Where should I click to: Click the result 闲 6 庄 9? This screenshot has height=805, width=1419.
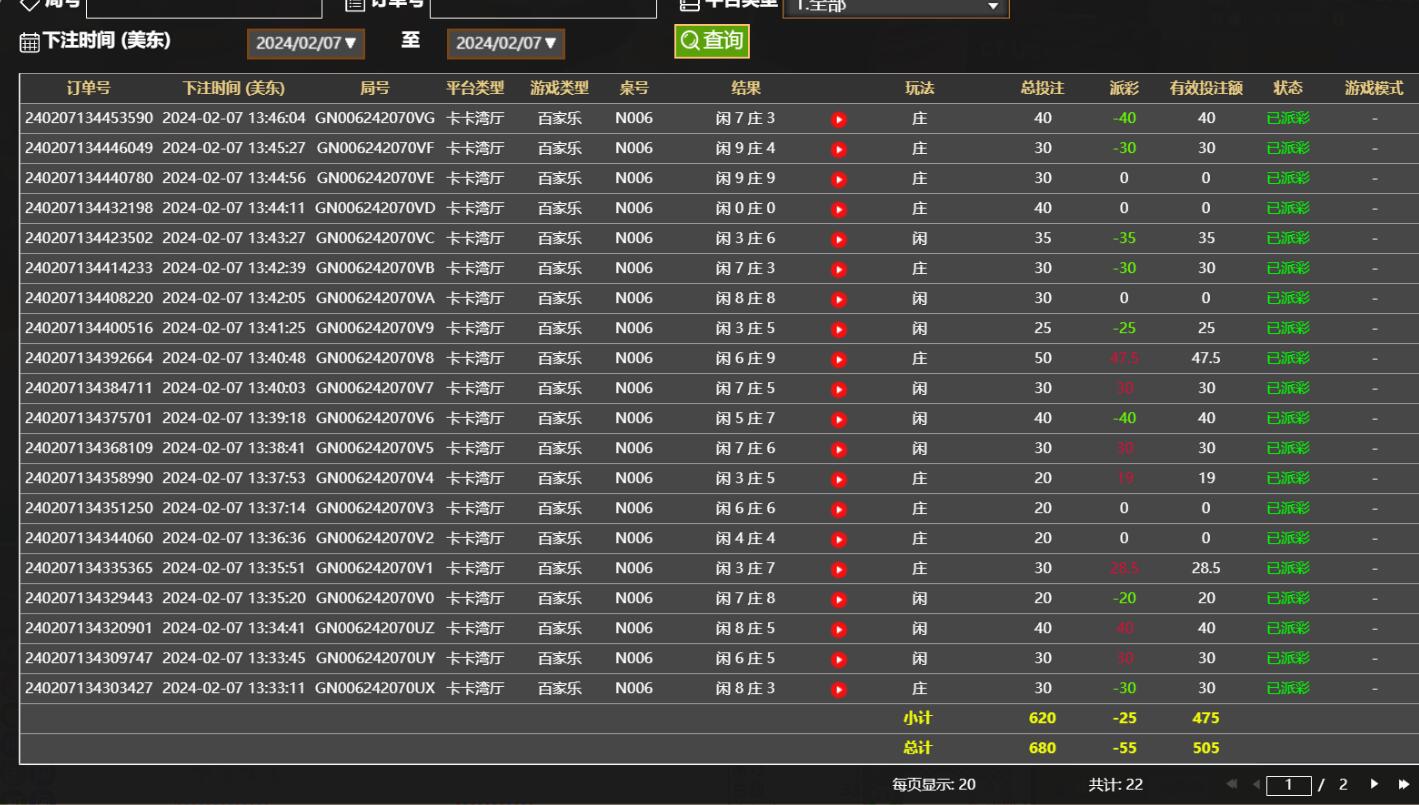(x=746, y=358)
